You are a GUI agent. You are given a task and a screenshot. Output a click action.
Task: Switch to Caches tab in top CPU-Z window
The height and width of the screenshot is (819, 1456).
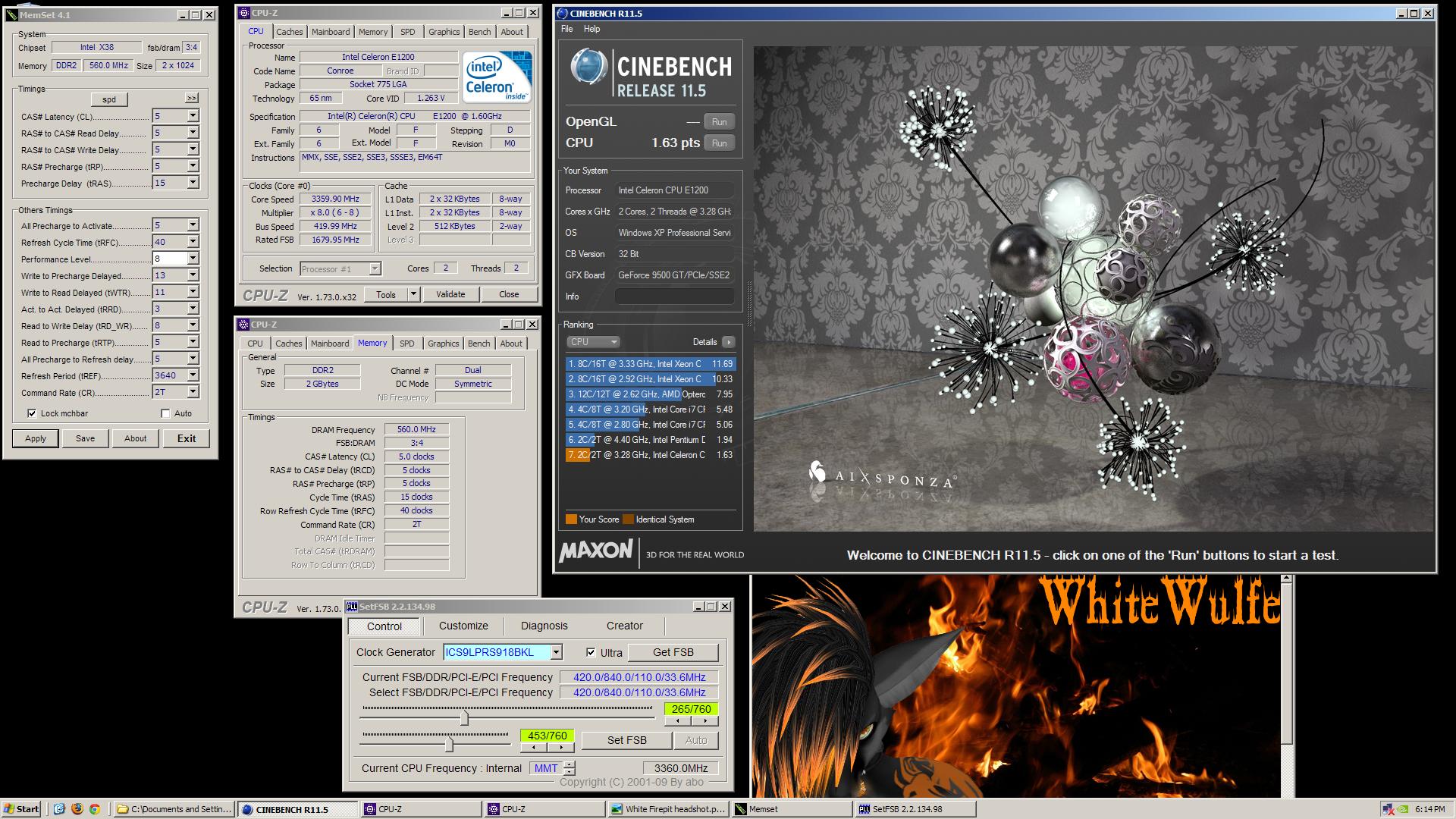(289, 32)
